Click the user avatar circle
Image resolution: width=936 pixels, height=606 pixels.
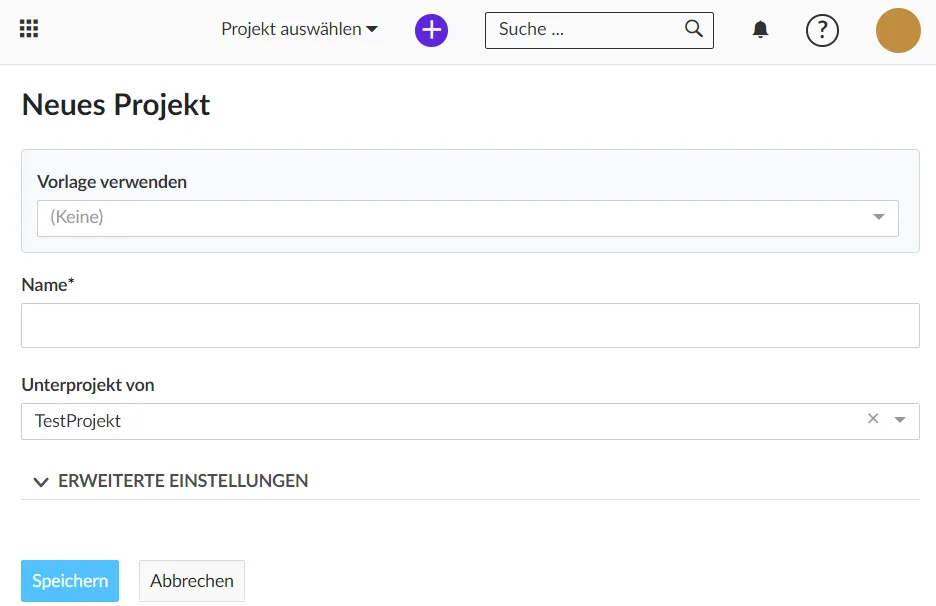pyautogui.click(x=897, y=30)
